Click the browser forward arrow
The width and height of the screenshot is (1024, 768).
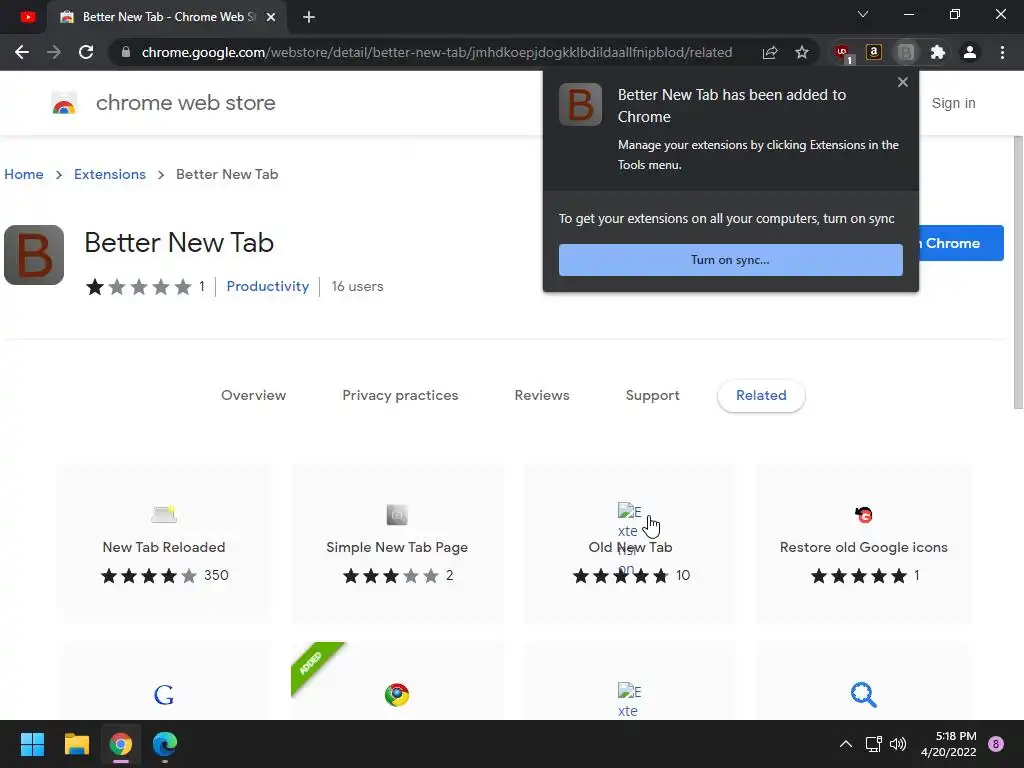pyautogui.click(x=54, y=52)
